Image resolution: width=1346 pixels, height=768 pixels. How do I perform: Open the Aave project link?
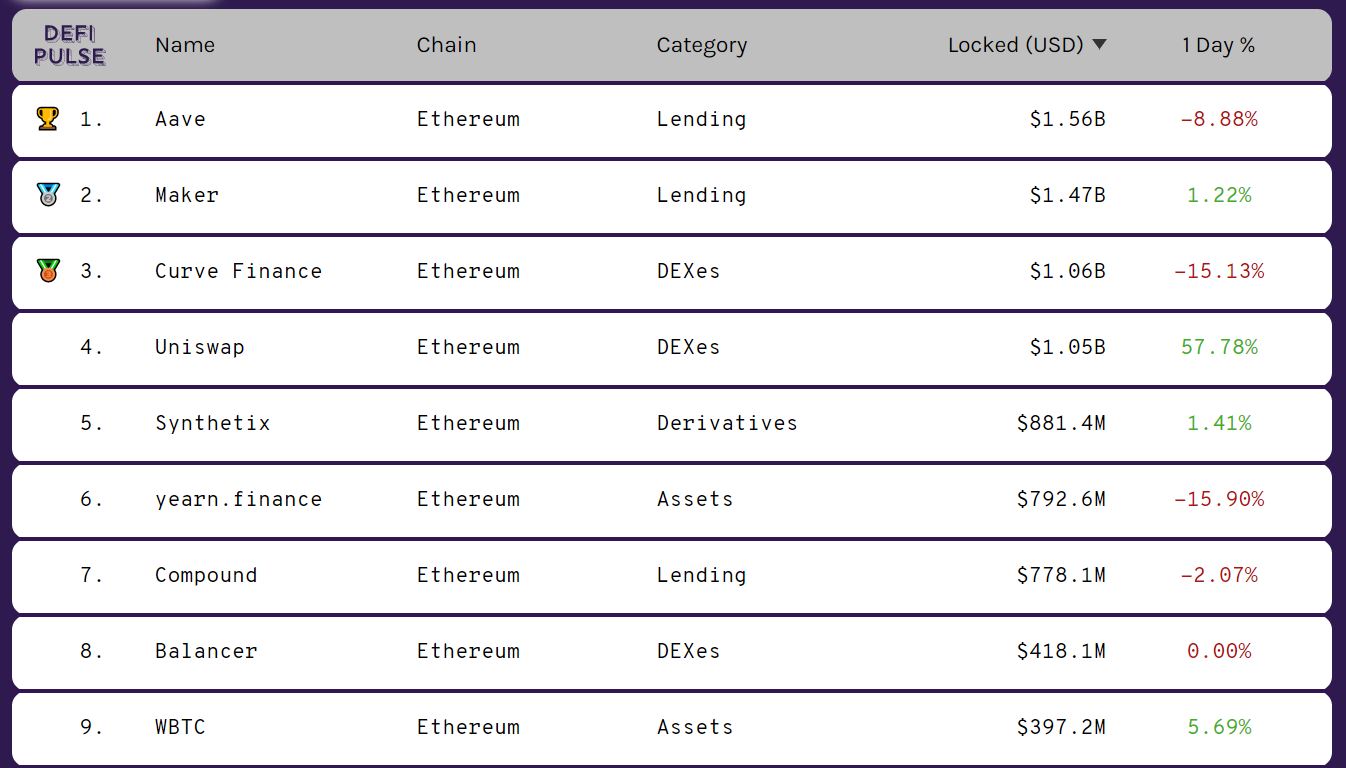180,119
